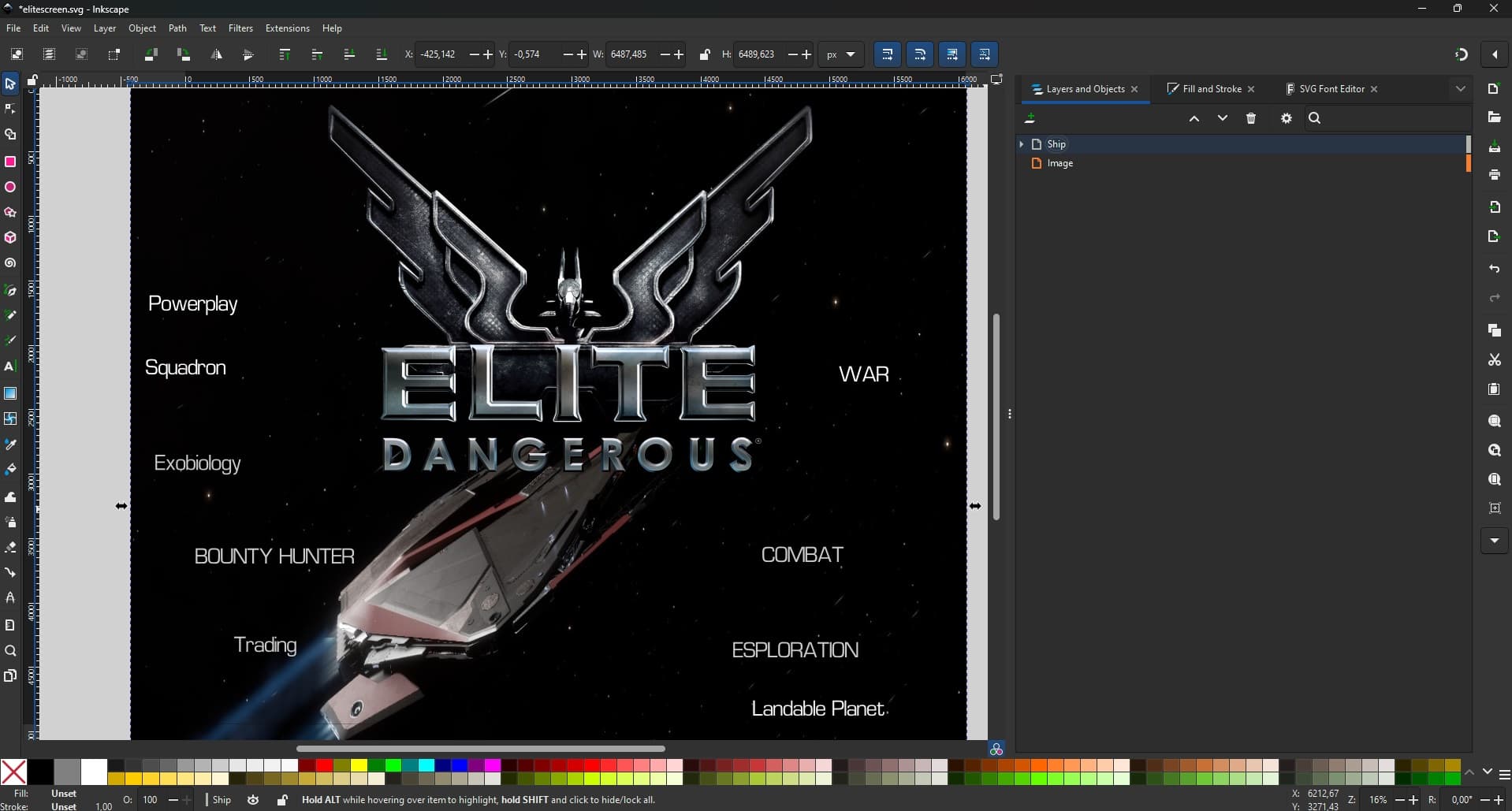Select the Spiral tool
This screenshot has height=811, width=1512.
pyautogui.click(x=10, y=263)
